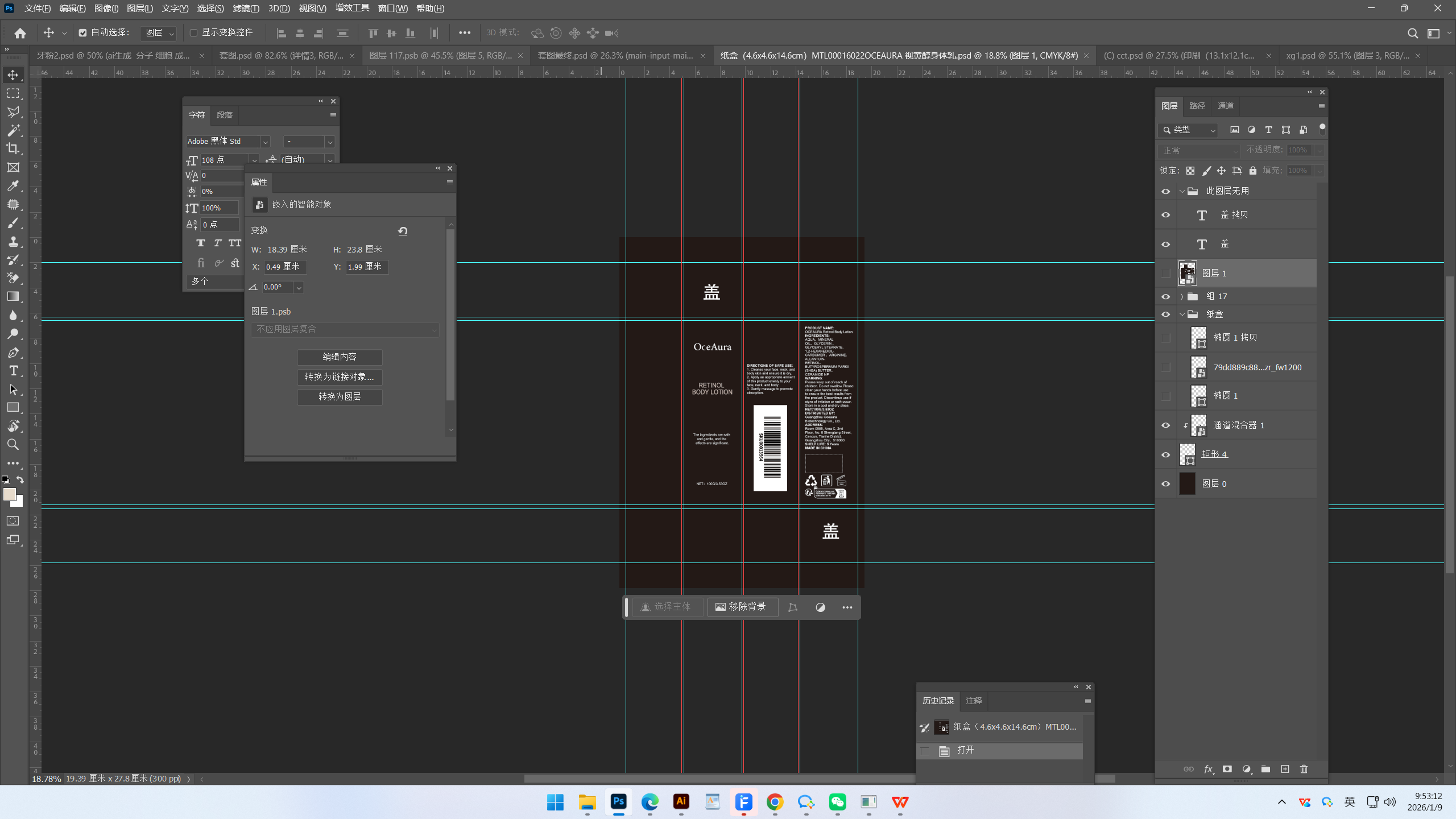Show the hidden 图层 1 layer
The image size is (1456, 819).
tap(1165, 274)
